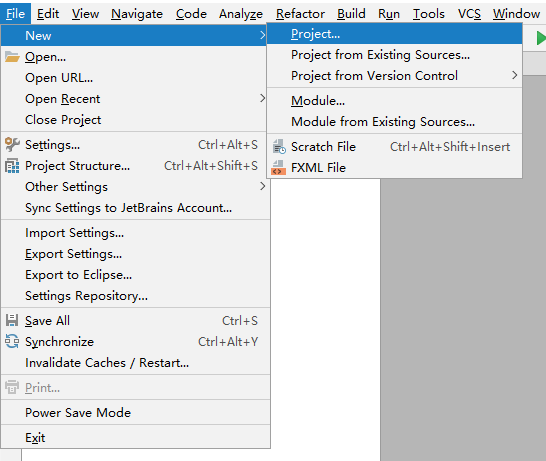Click the Scratch File icon

coord(279,147)
